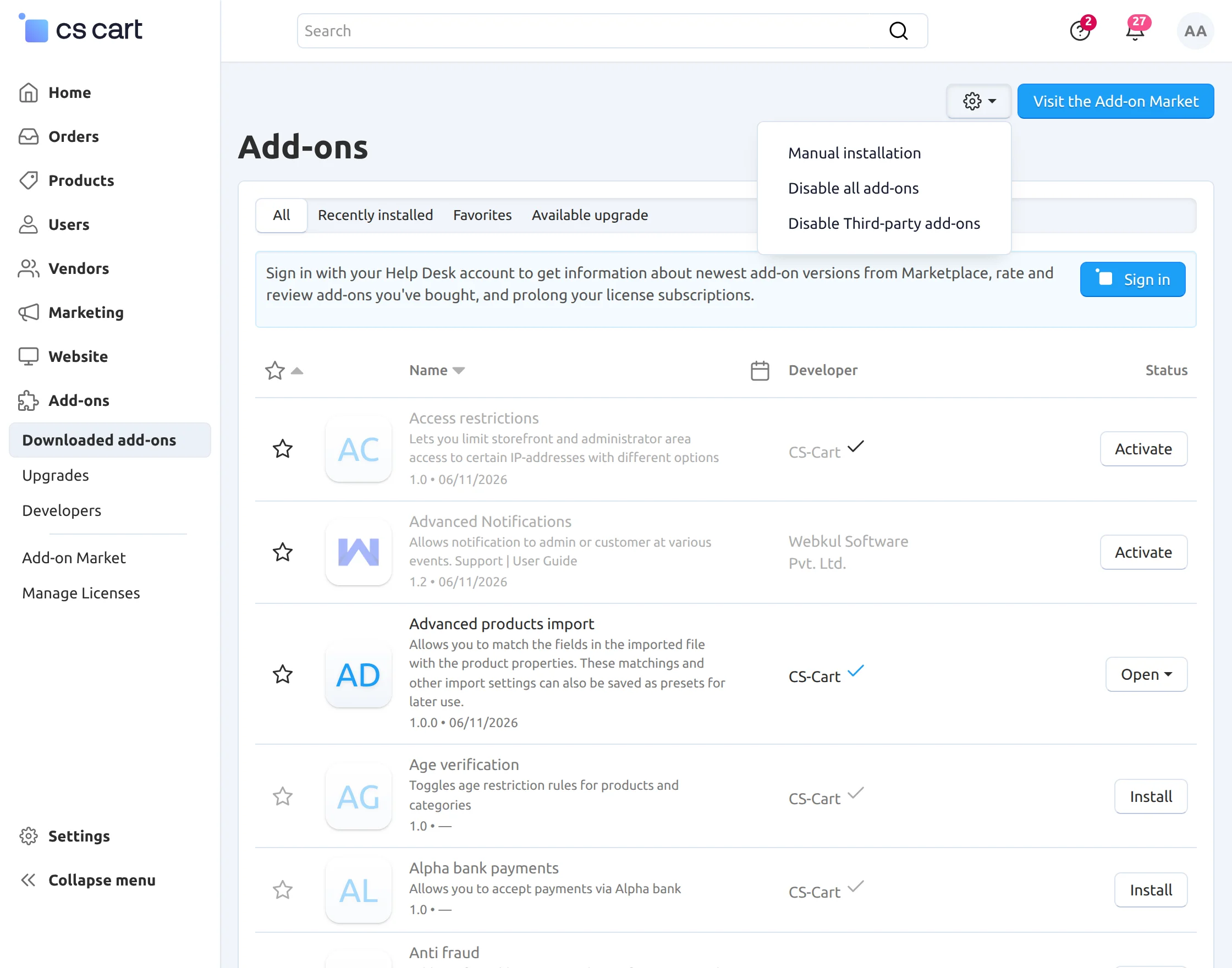This screenshot has width=1232, height=968.
Task: Favorite the Access restrictions add-on star
Action: point(282,449)
